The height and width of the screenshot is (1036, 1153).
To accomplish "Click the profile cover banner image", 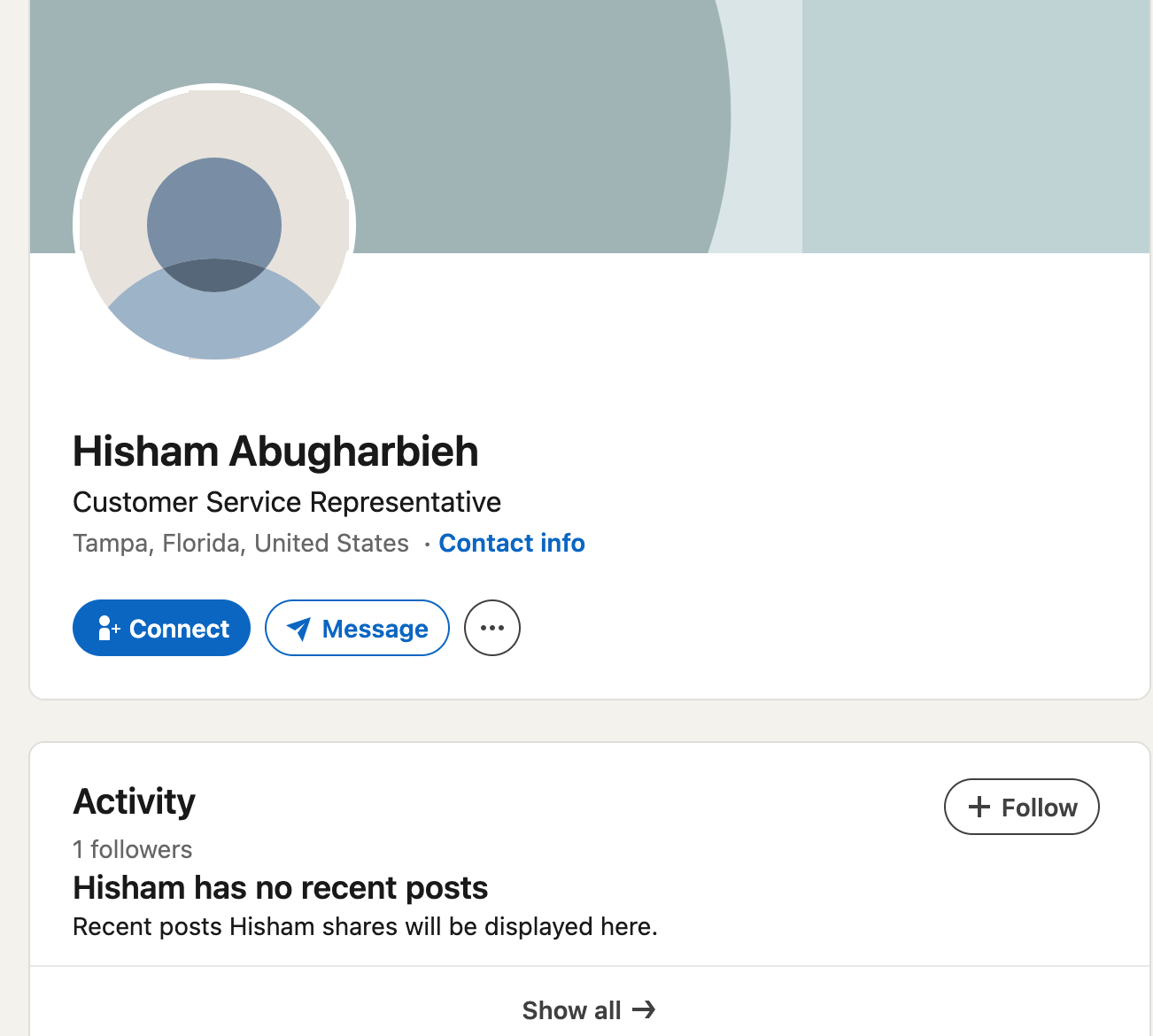I will [x=531, y=124].
